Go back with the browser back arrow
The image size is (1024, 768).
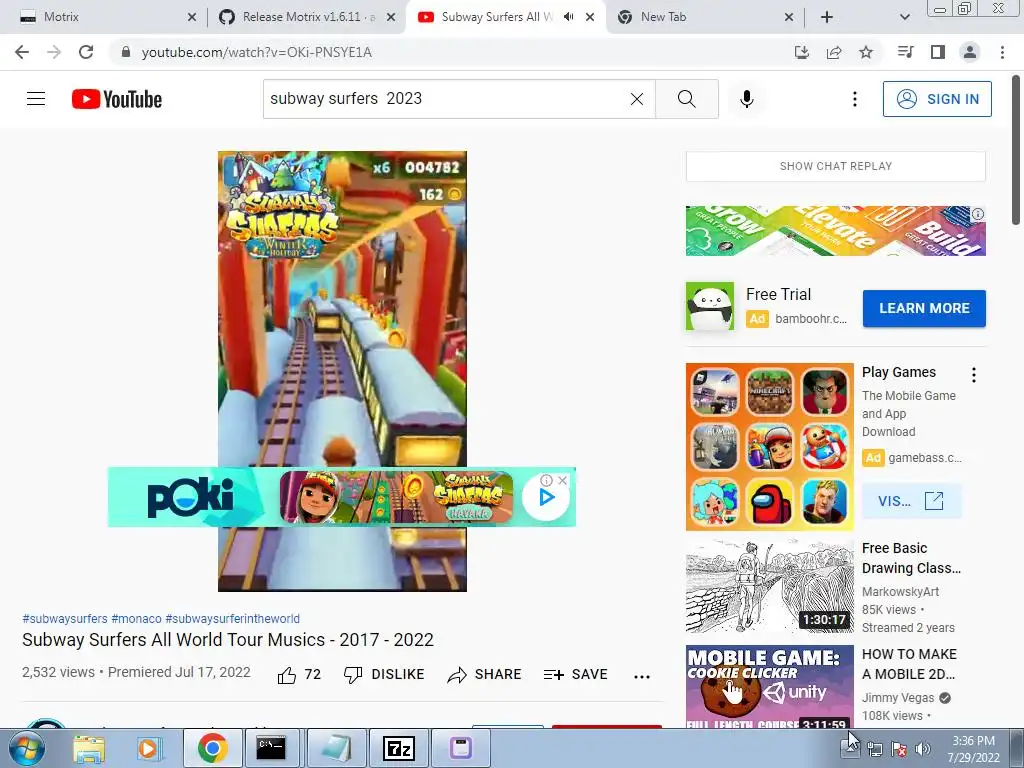coord(22,52)
